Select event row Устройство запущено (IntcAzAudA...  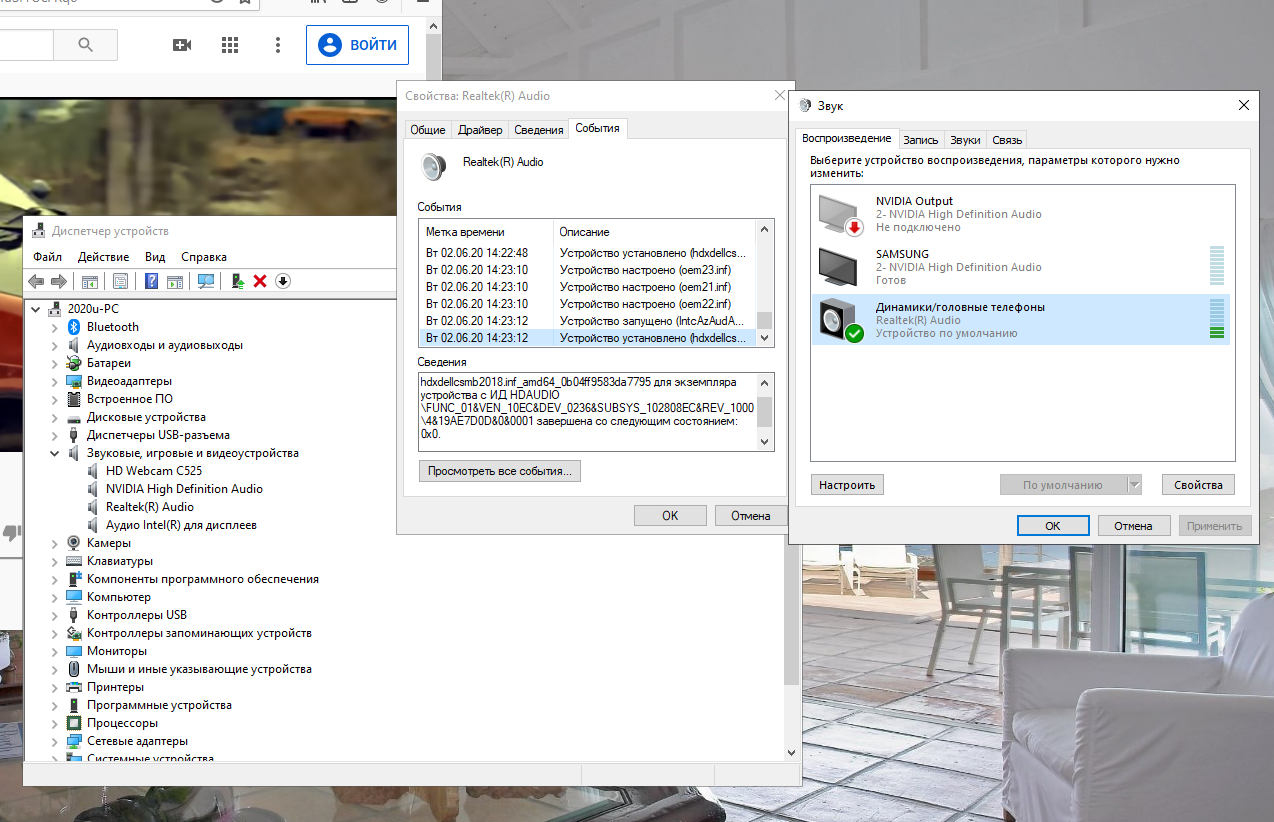tap(588, 321)
